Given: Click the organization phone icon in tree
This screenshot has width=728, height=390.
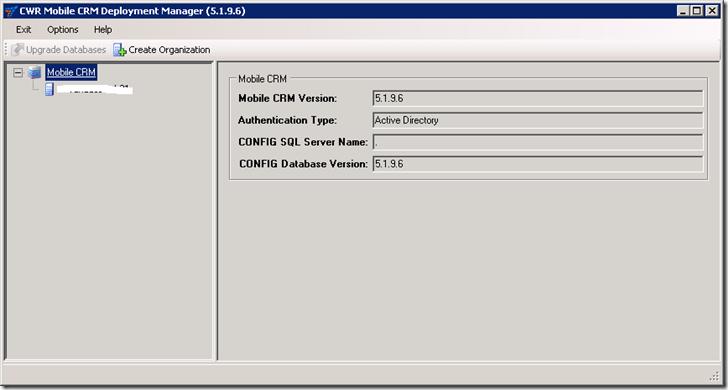Looking at the screenshot, I should (49, 89).
